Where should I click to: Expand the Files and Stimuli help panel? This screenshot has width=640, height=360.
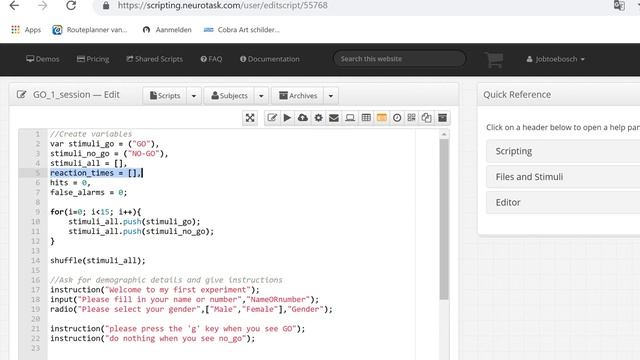pyautogui.click(x=563, y=177)
